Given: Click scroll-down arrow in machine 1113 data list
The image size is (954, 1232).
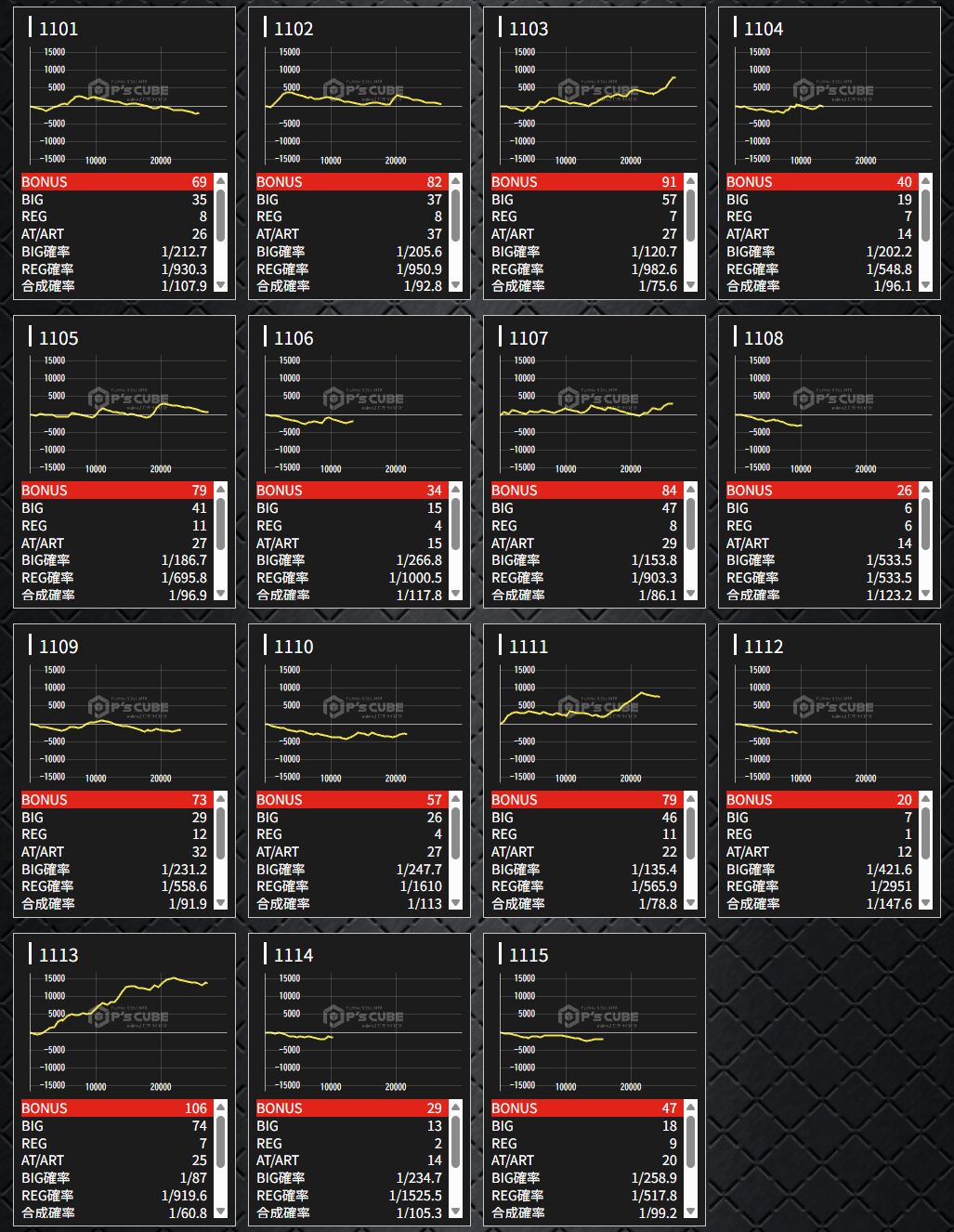Looking at the screenshot, I should click(x=221, y=1212).
